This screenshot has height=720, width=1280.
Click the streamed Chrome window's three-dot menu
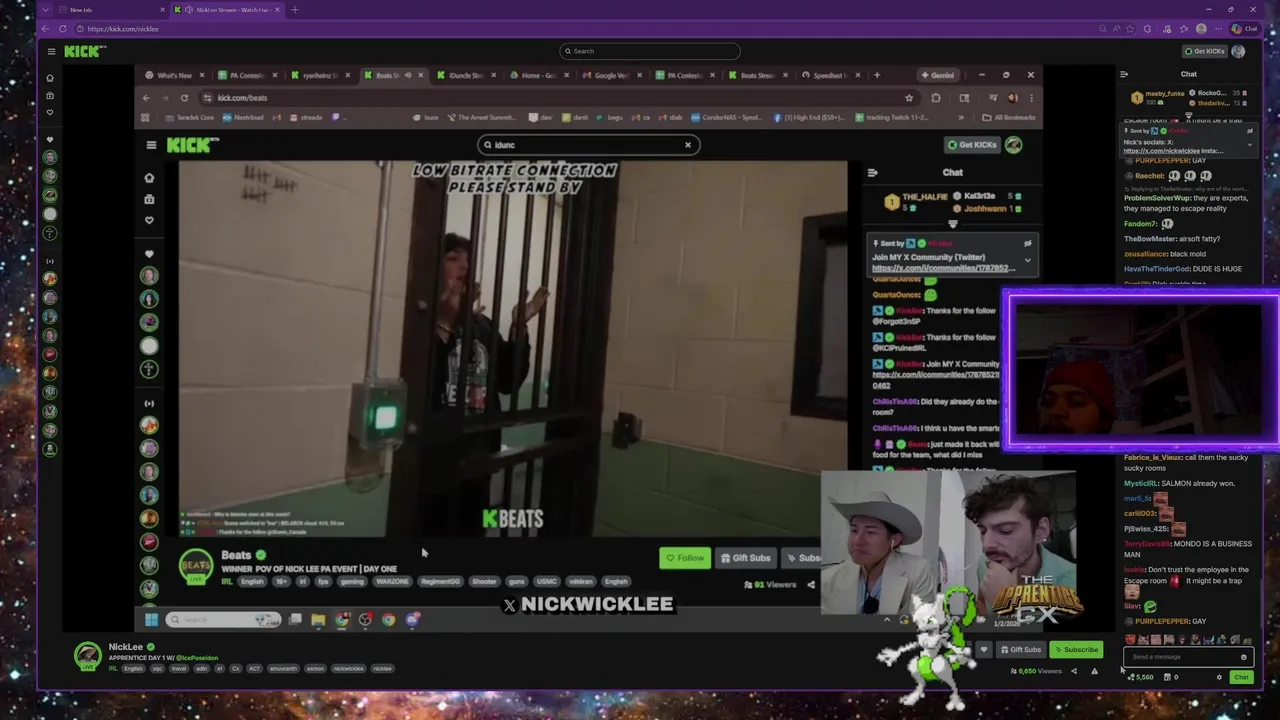point(1031,98)
